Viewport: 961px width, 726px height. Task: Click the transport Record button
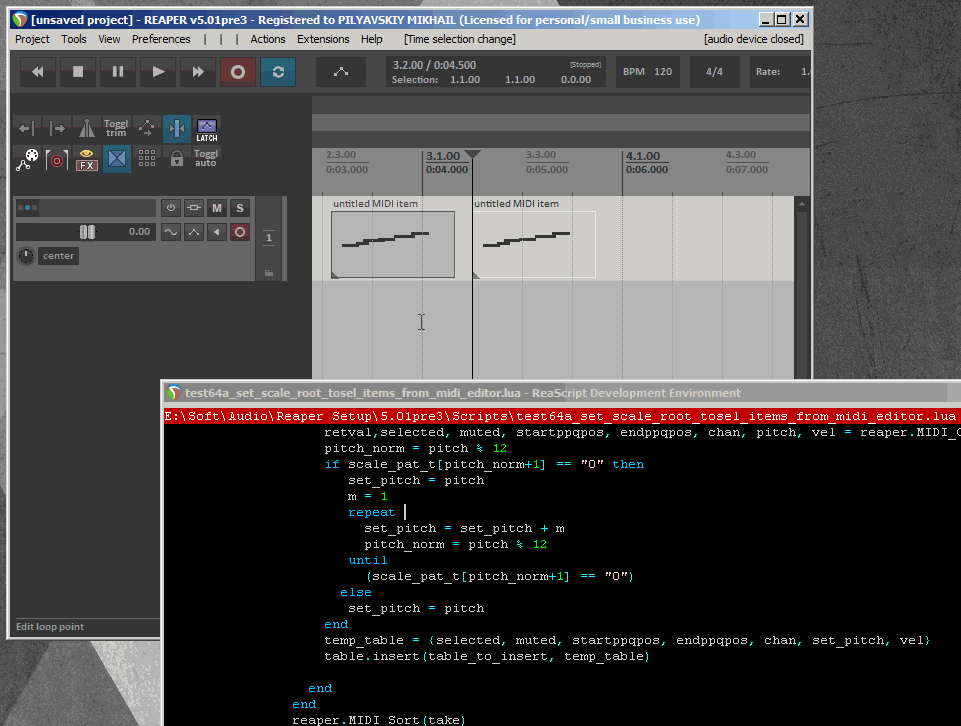tap(238, 72)
